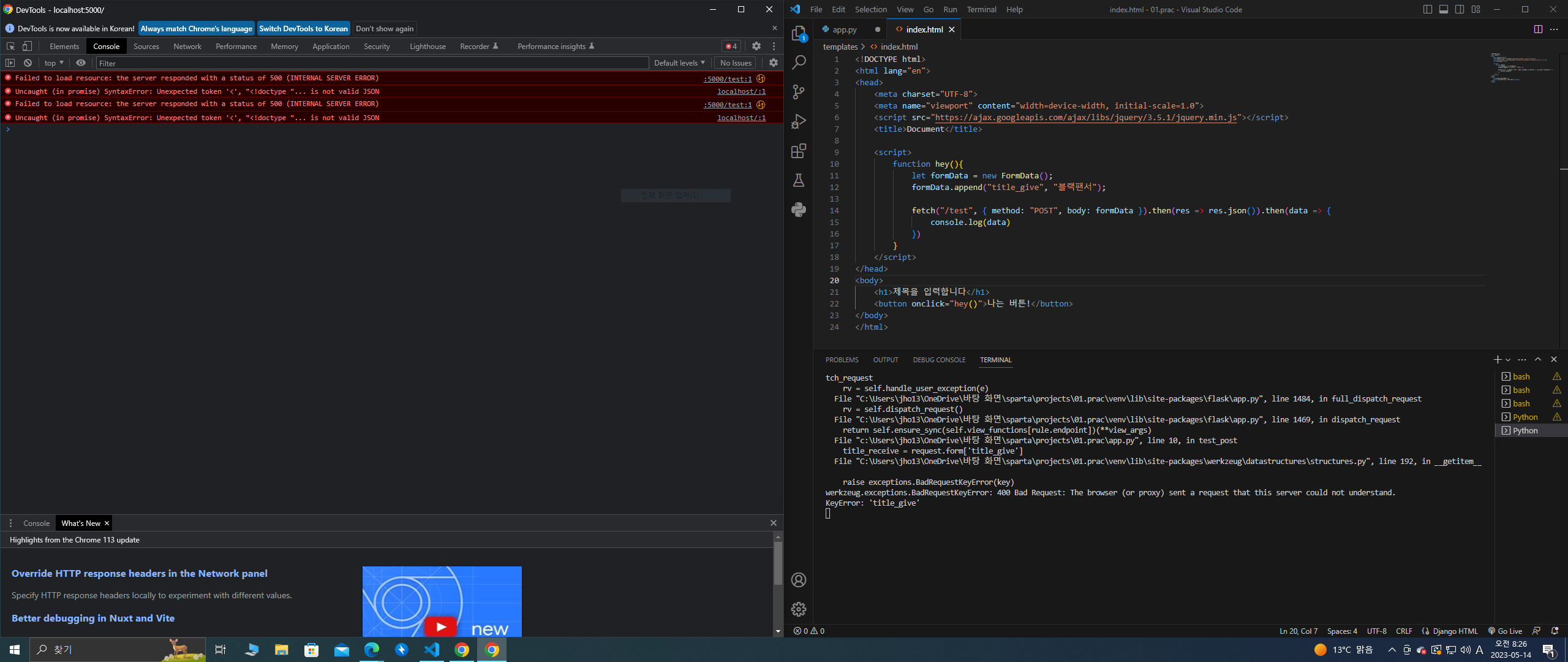1568x662 pixels.
Task: Dismiss the Korean language infobar
Action: tap(774, 28)
